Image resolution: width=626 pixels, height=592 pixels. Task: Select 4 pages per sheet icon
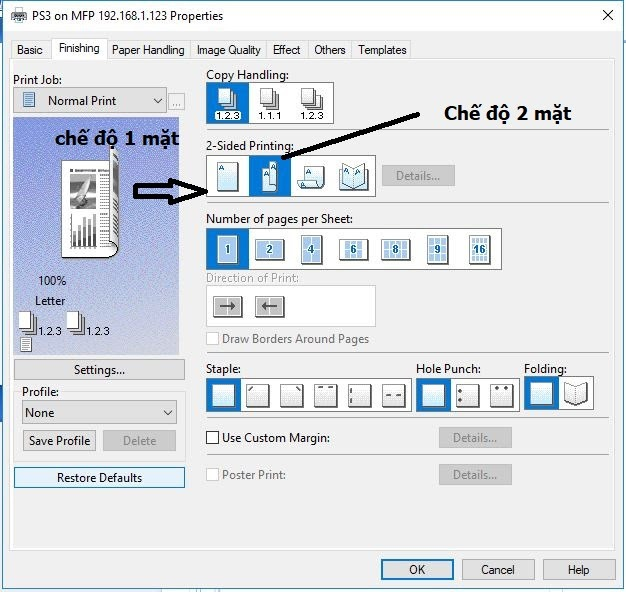tap(311, 249)
